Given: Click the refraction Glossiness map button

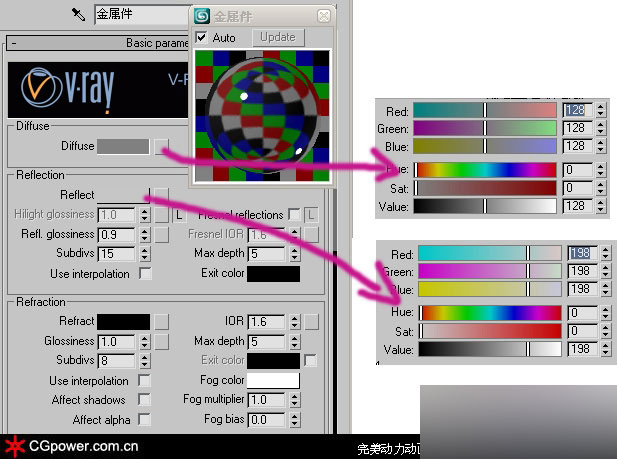Looking at the screenshot, I should click(x=161, y=341).
